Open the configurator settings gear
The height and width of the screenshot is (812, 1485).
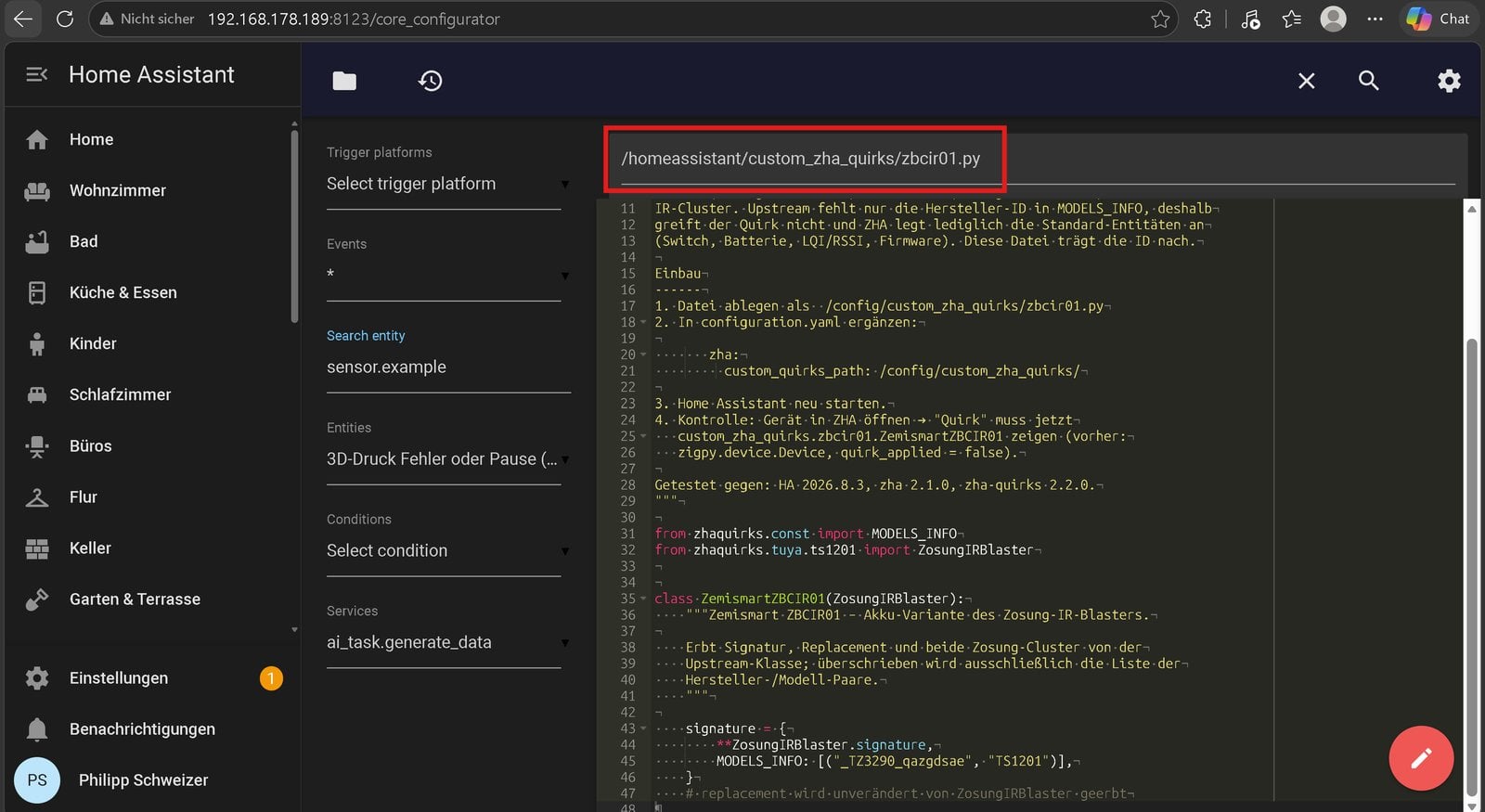[x=1449, y=81]
